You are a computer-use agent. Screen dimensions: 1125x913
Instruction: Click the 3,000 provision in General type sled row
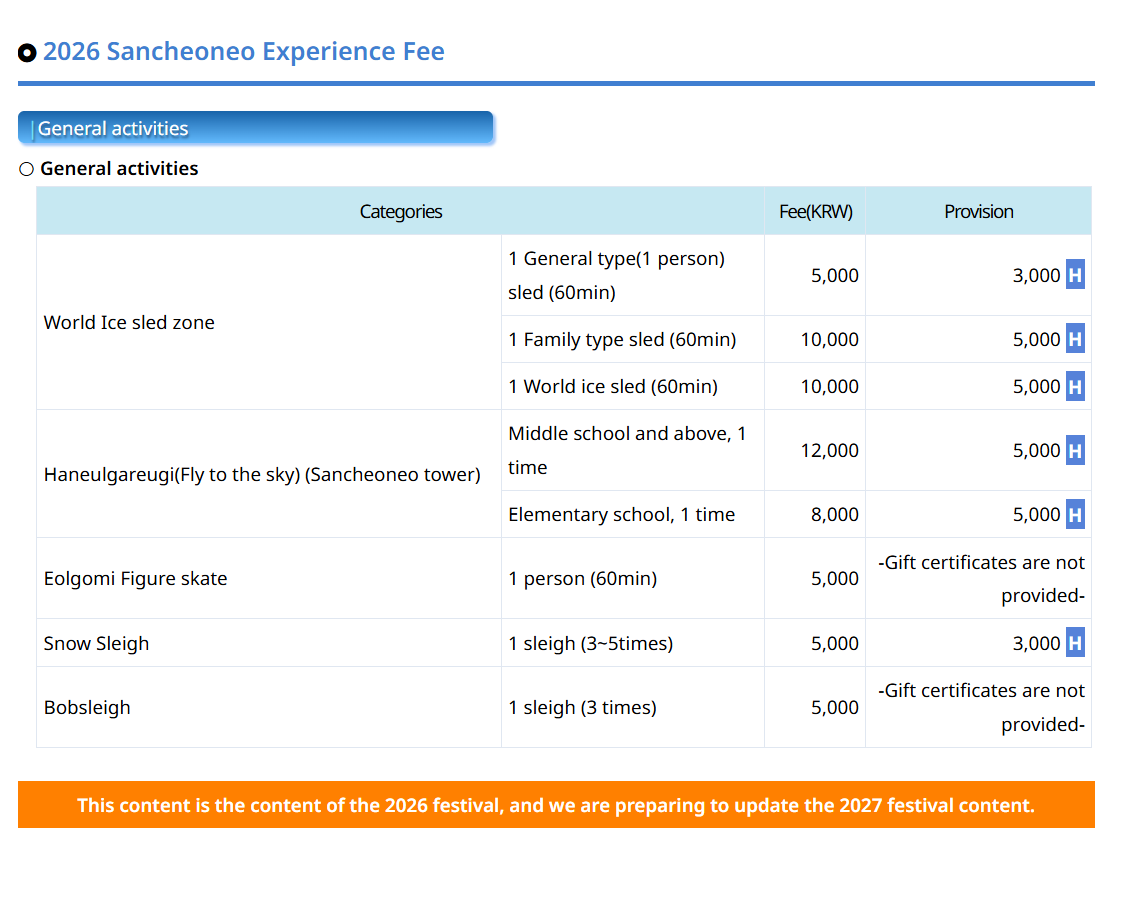[1036, 275]
